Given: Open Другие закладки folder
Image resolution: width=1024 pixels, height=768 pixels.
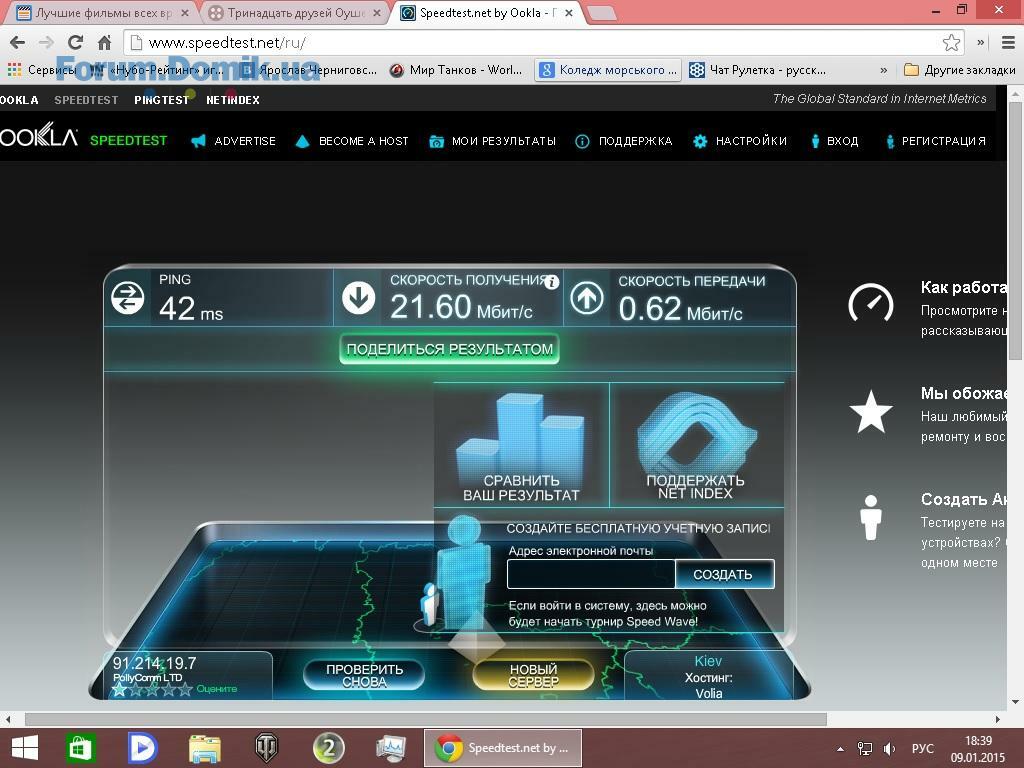Looking at the screenshot, I should coord(959,70).
